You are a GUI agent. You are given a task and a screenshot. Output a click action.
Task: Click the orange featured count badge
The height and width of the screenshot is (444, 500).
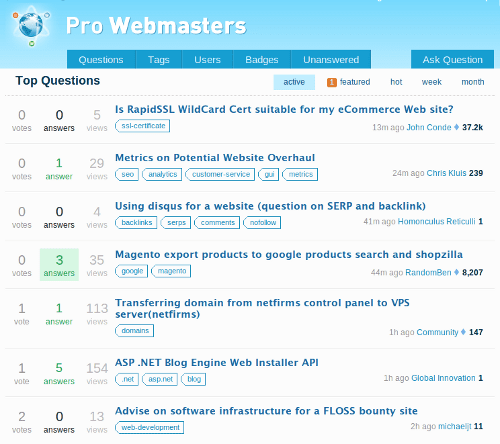[332, 82]
